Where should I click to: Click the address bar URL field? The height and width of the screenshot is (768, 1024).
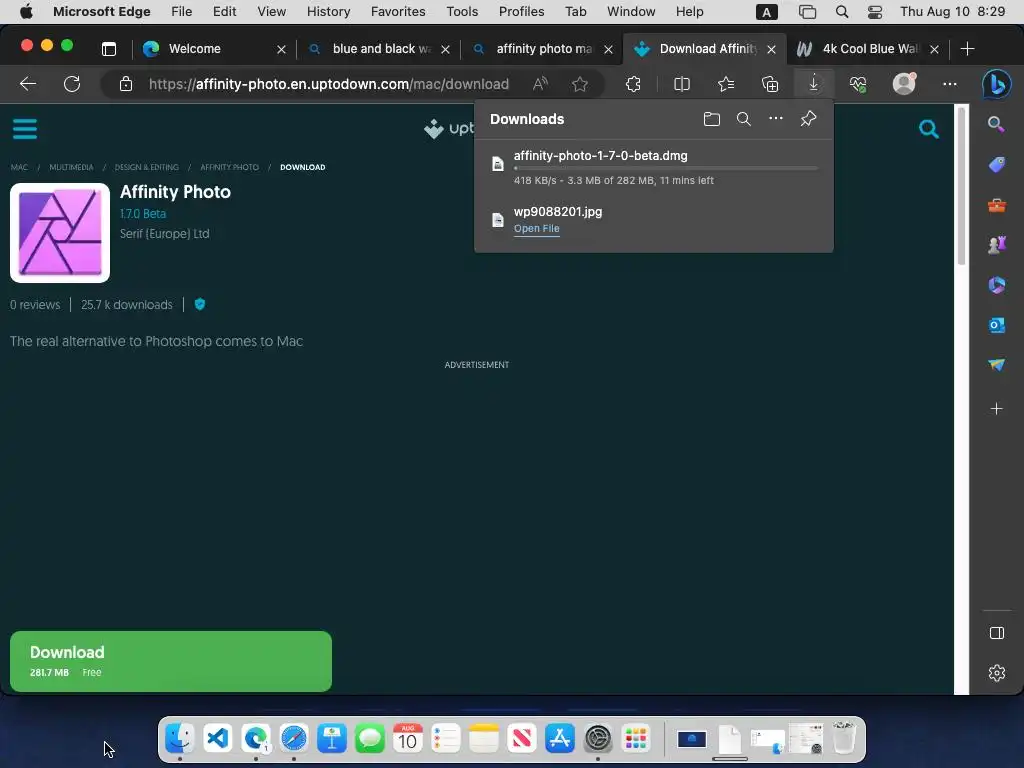tap(329, 84)
